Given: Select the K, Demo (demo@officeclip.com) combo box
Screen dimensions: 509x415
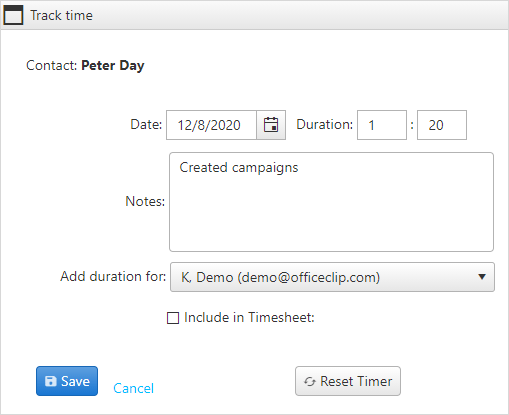Looking at the screenshot, I should [x=332, y=277].
